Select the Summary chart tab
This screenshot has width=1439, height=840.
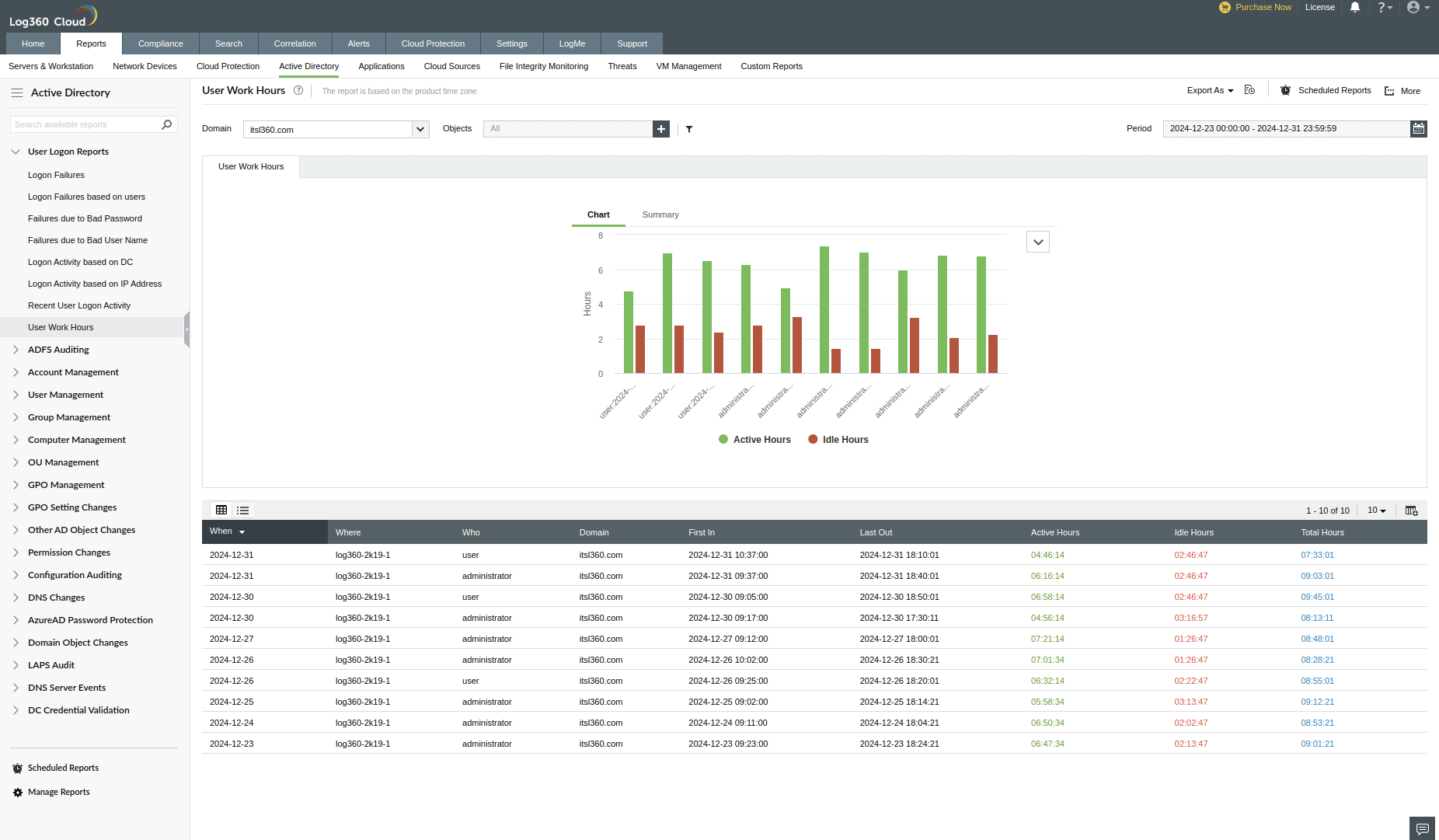pos(660,215)
